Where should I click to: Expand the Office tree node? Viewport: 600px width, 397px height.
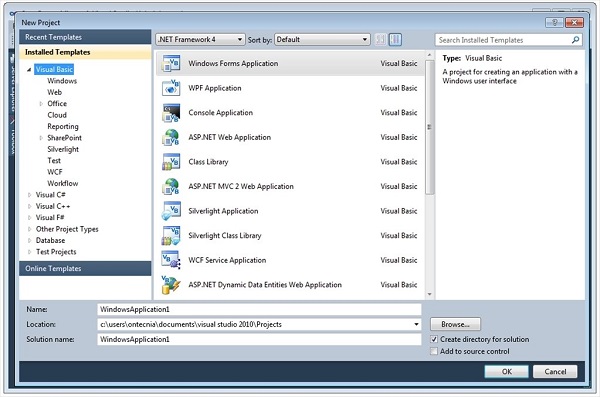tap(41, 104)
